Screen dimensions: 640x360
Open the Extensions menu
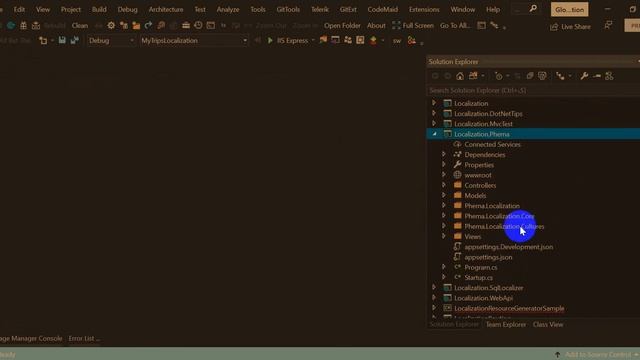pyautogui.click(x=424, y=9)
